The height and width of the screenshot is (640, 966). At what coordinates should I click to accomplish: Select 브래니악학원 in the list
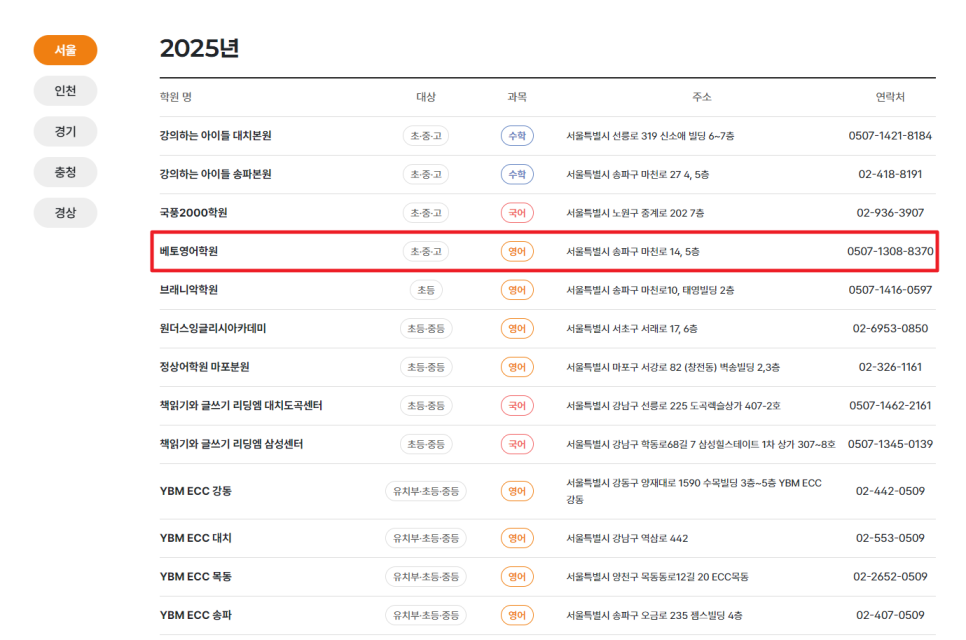pos(189,290)
